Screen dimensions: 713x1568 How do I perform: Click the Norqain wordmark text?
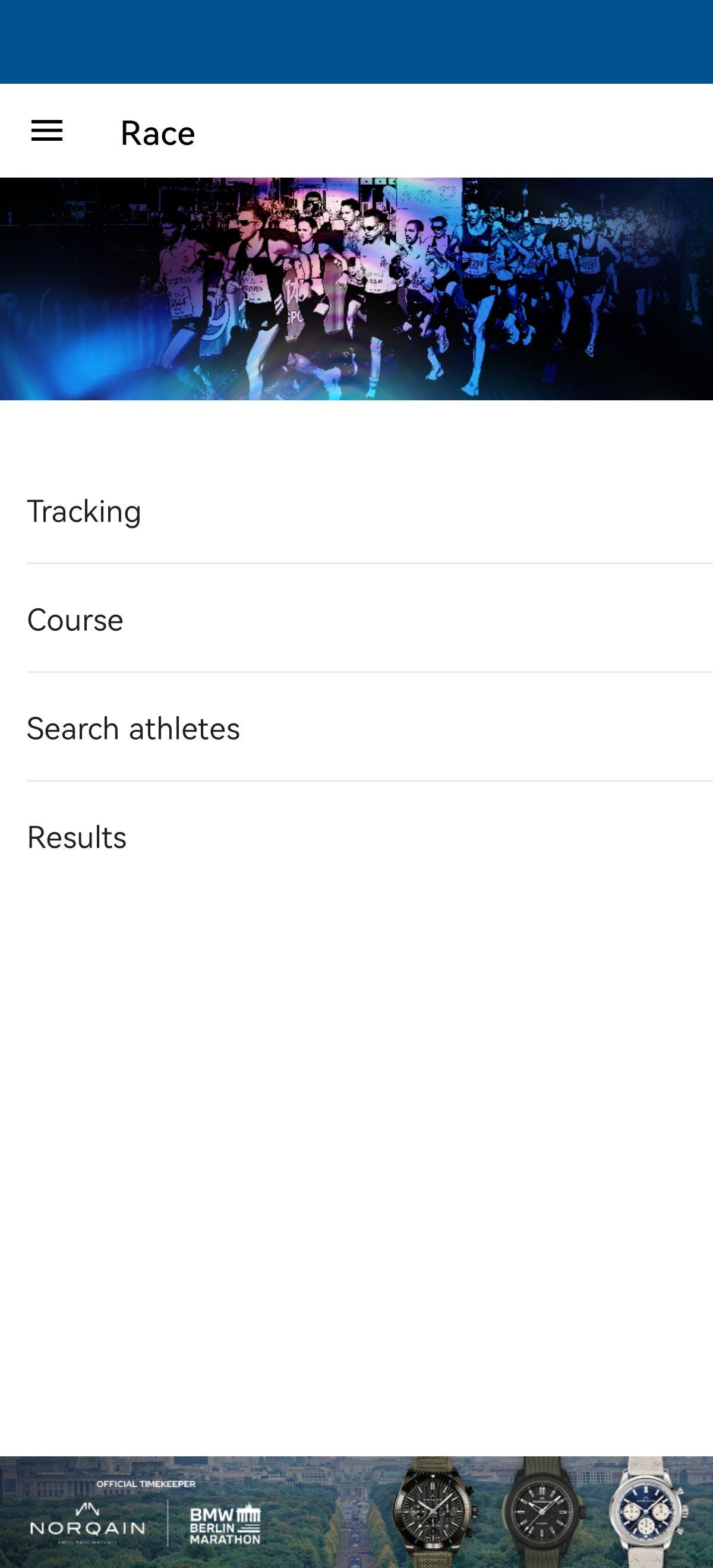click(x=88, y=1528)
